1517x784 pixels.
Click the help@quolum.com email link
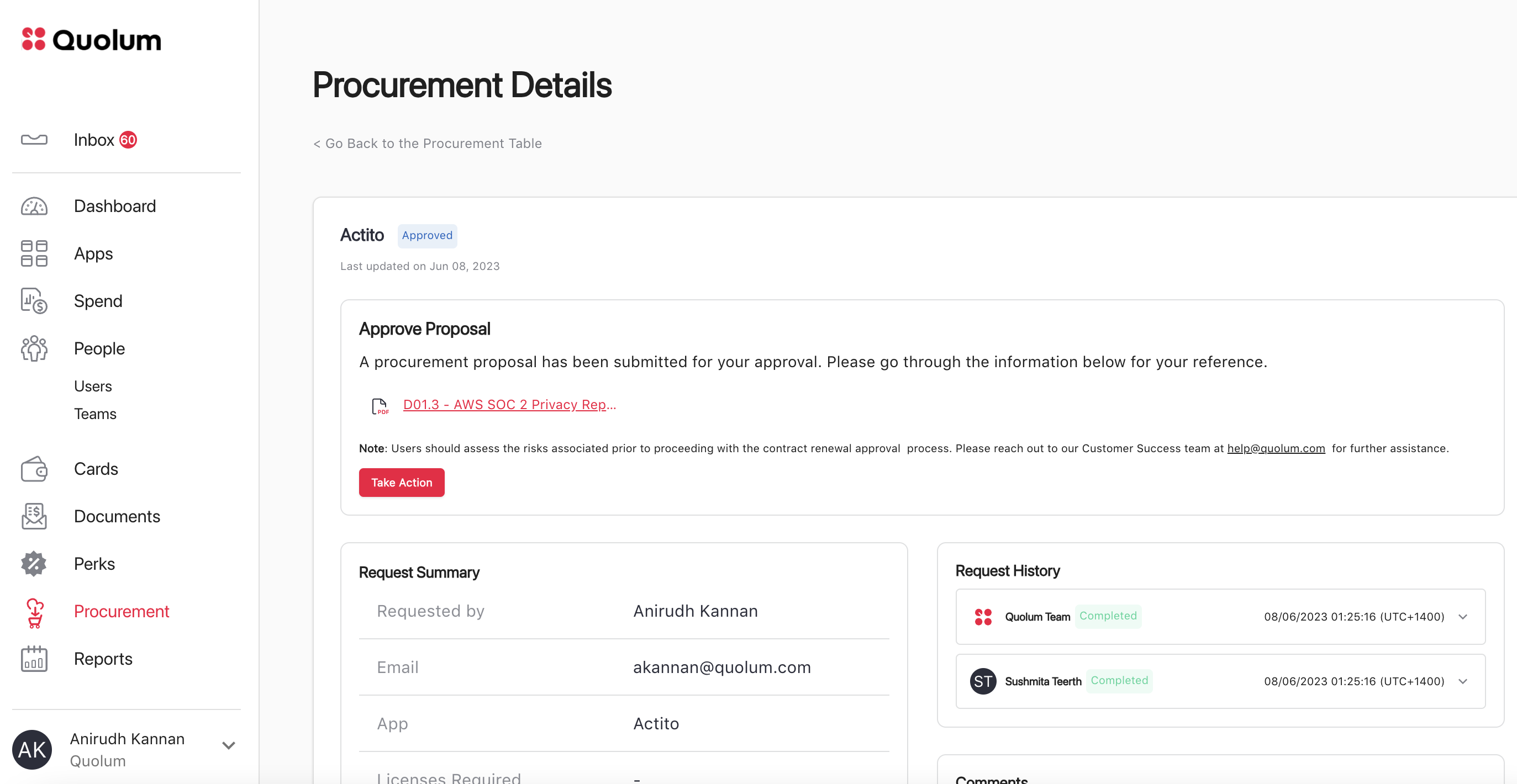click(1276, 448)
